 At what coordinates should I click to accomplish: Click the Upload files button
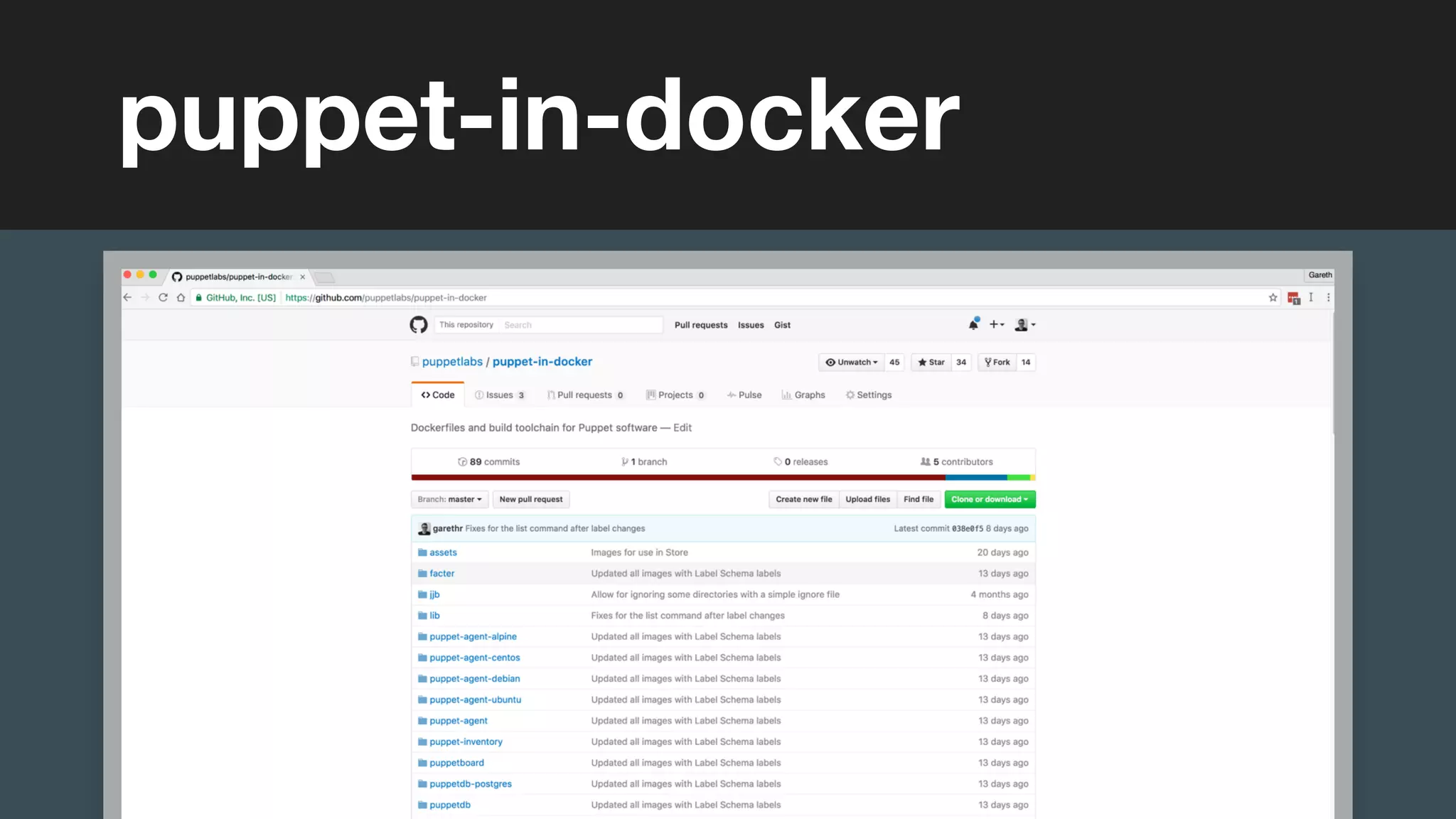[x=868, y=500]
